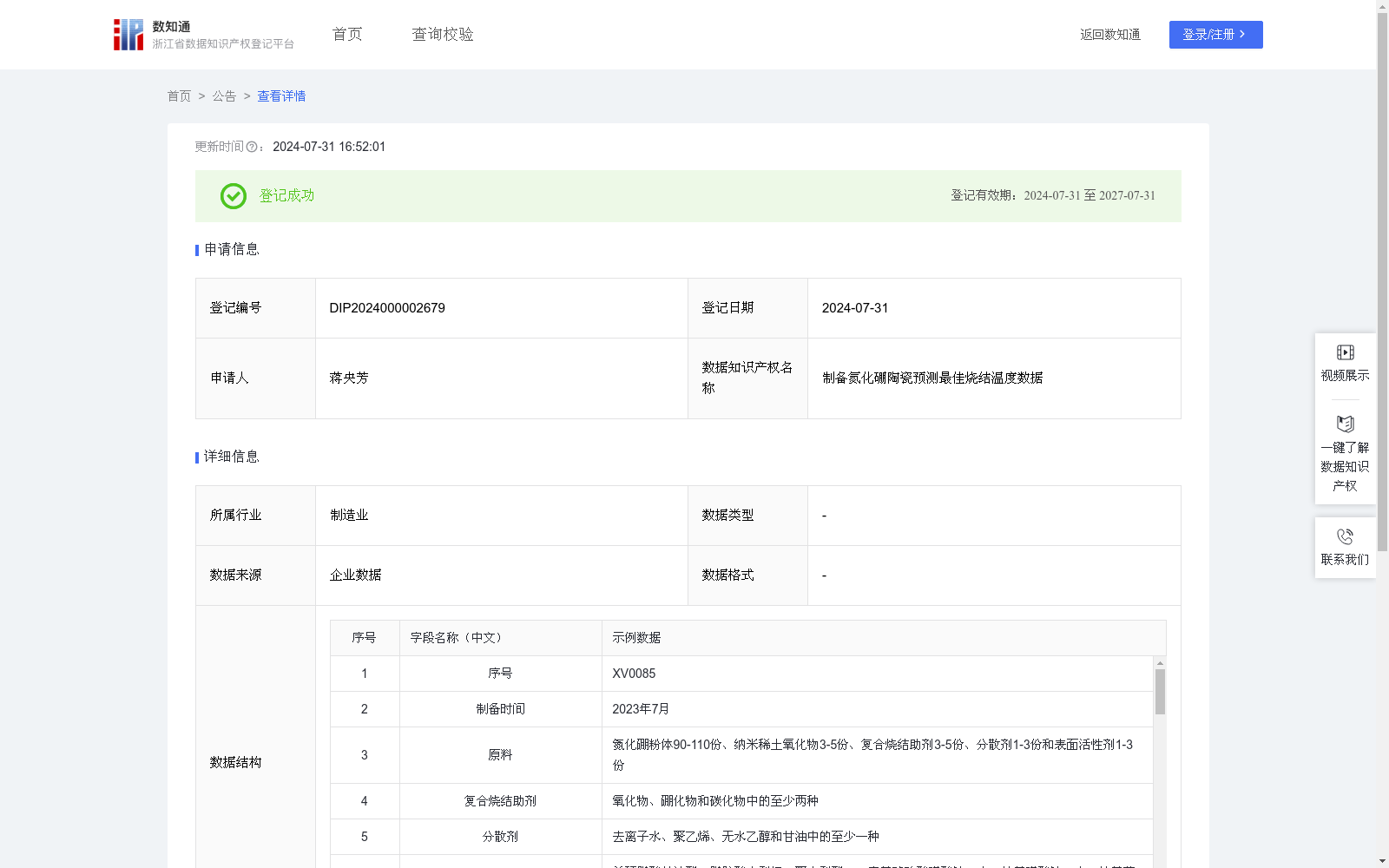Click the data table scrollbar up arrow
1389x868 pixels.
[x=1160, y=662]
